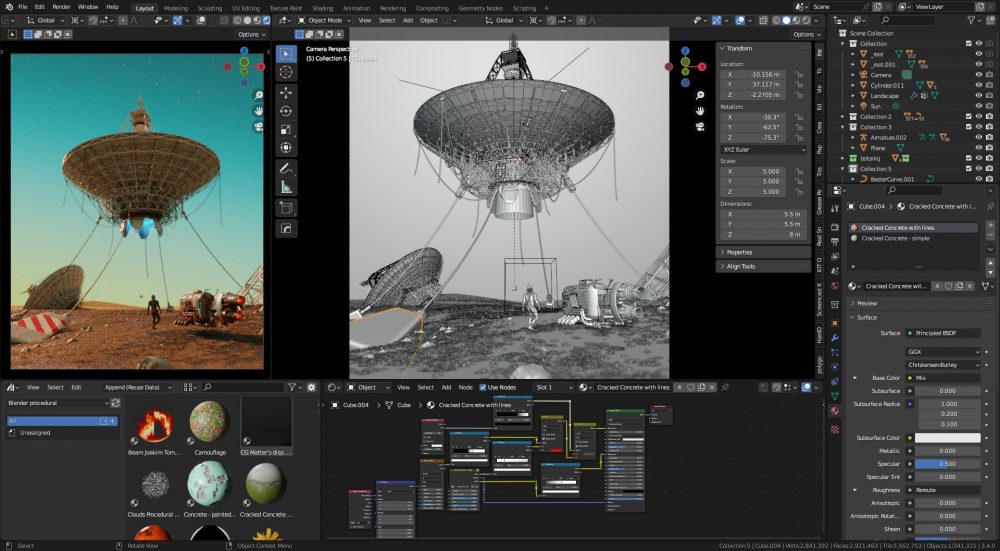Screen dimensions: 1000x551
Task: Expand the Properties panel in sidebar
Action: [x=762, y=252]
